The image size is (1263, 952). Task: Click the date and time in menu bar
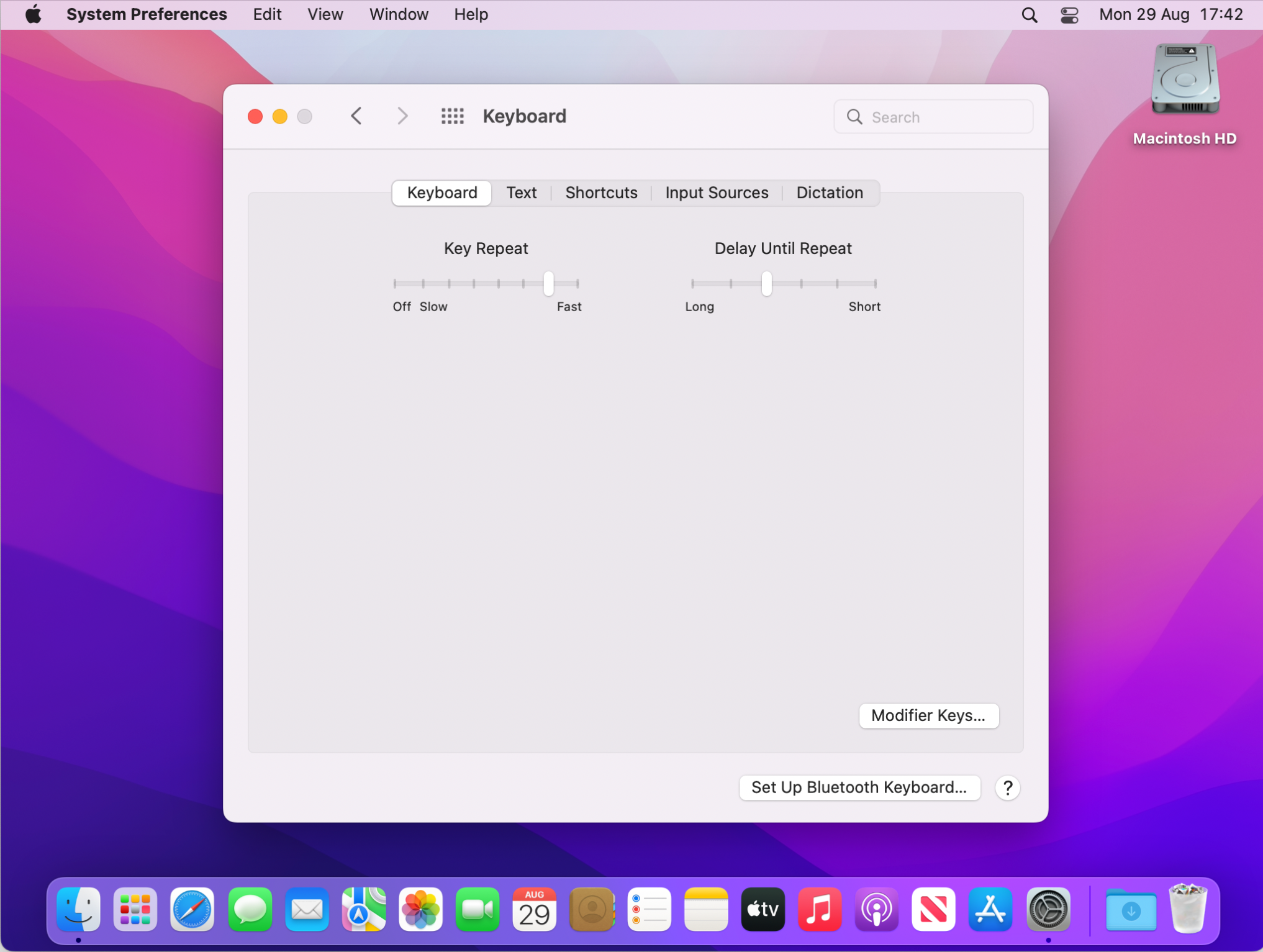[1170, 14]
